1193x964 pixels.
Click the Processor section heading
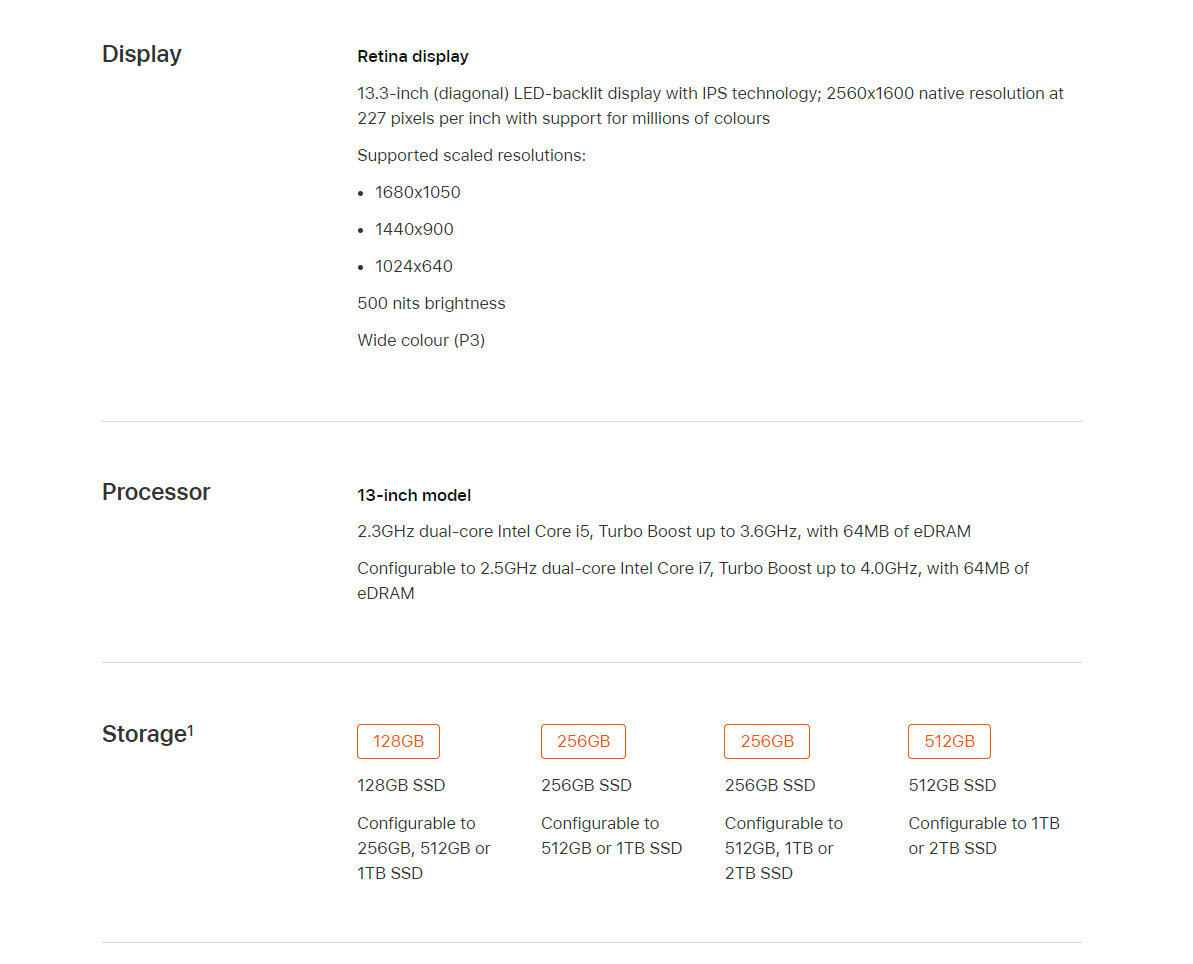(x=156, y=492)
